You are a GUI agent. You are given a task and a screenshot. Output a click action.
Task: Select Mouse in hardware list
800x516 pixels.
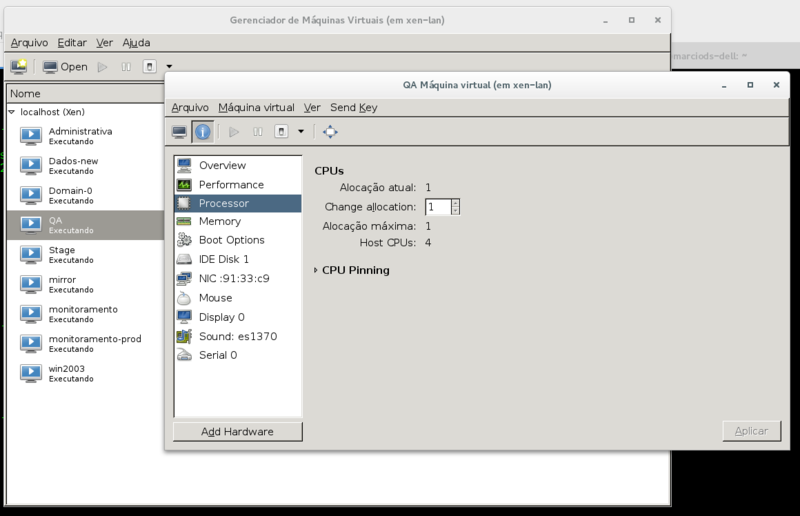pyautogui.click(x=238, y=298)
